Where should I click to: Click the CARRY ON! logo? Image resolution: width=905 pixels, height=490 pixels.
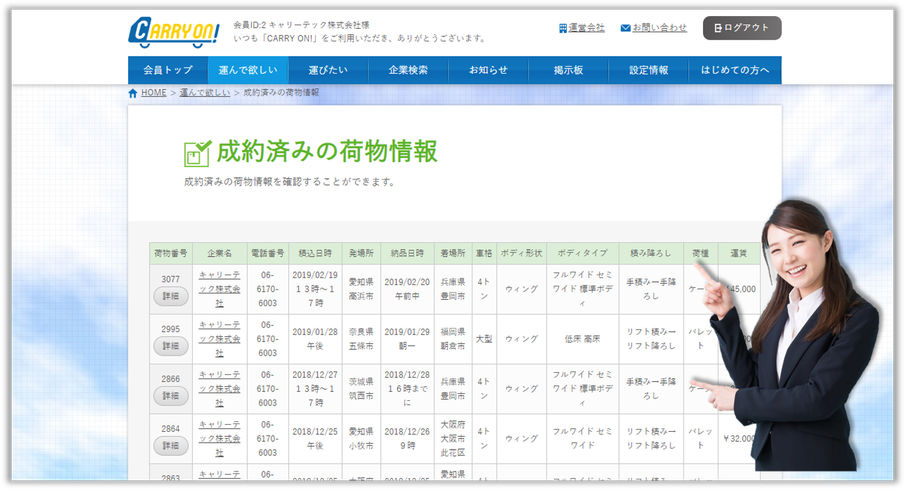click(174, 32)
